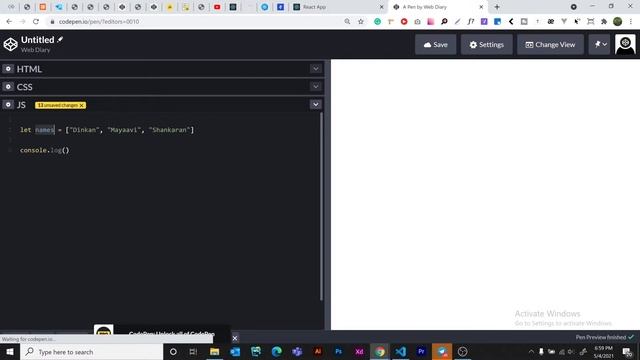
Task: Open Premiere Pro from the taskbar
Action: tap(421, 351)
